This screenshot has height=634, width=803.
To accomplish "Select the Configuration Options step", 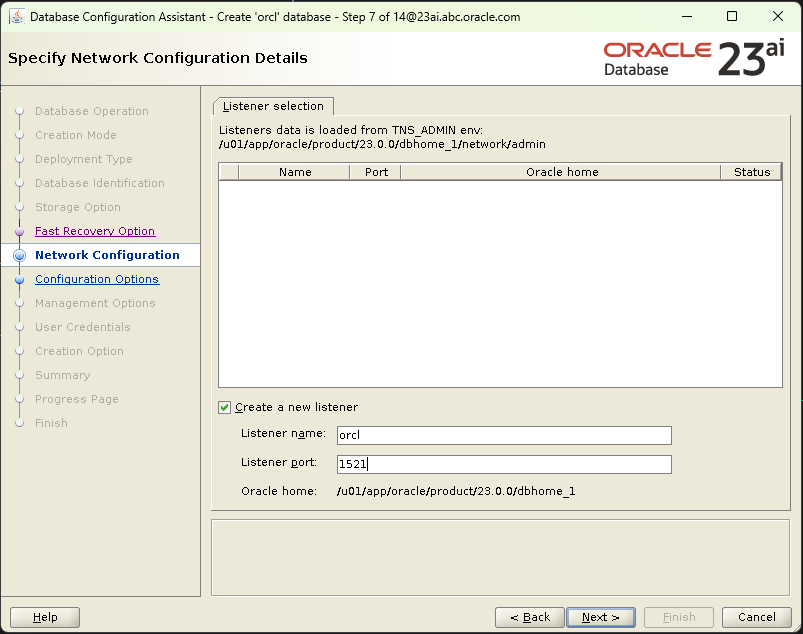I will point(96,279).
